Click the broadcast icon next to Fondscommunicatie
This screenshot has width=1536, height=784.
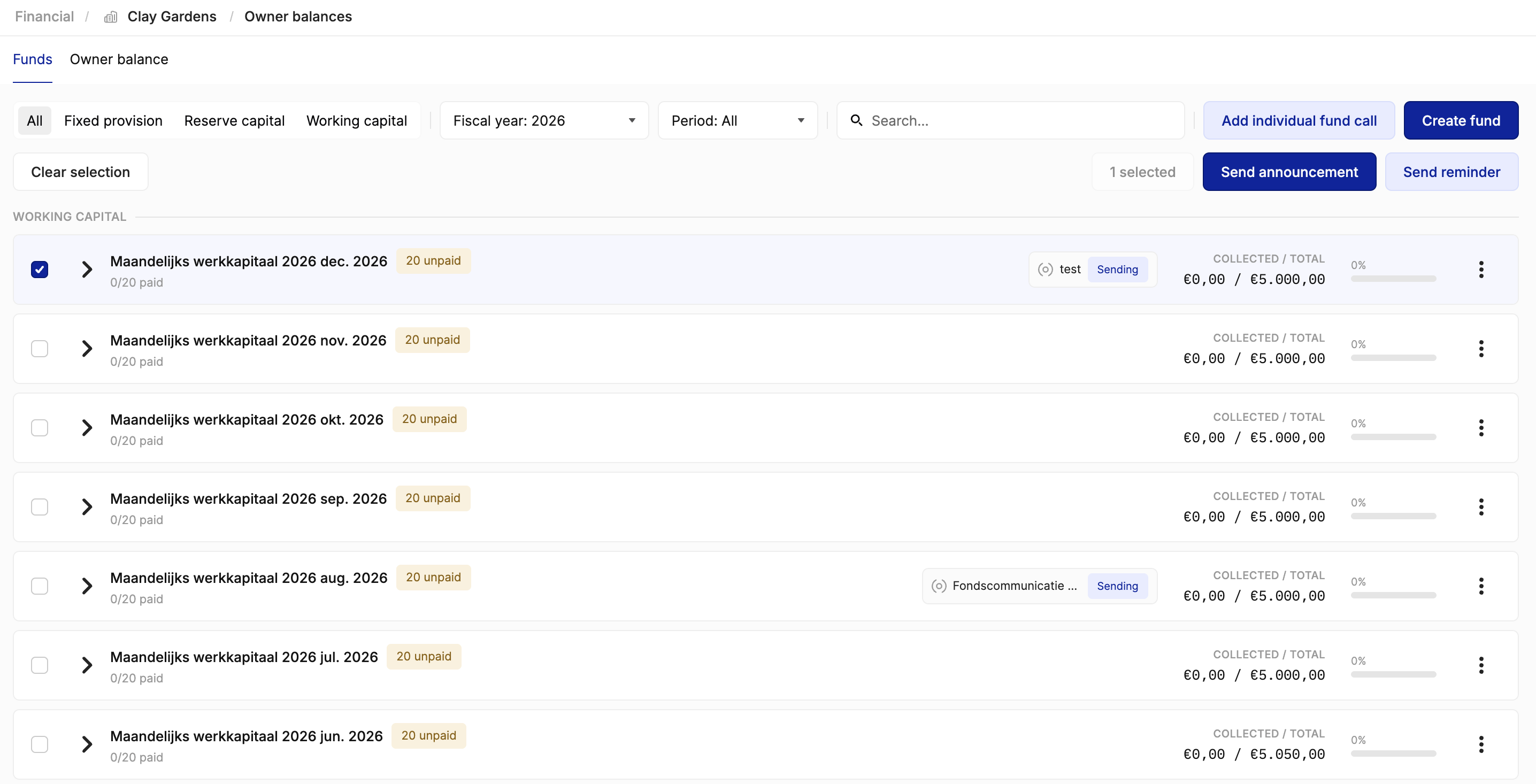point(939,586)
